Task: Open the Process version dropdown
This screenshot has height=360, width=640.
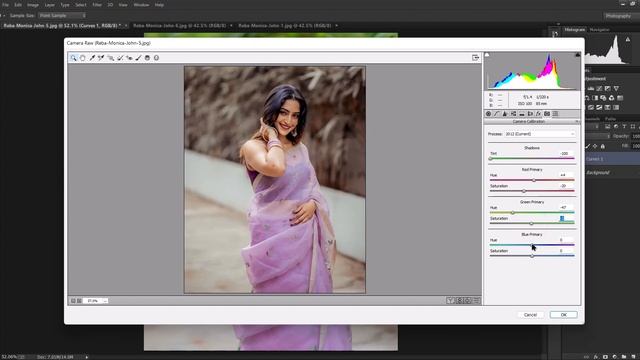Action: click(x=540, y=134)
